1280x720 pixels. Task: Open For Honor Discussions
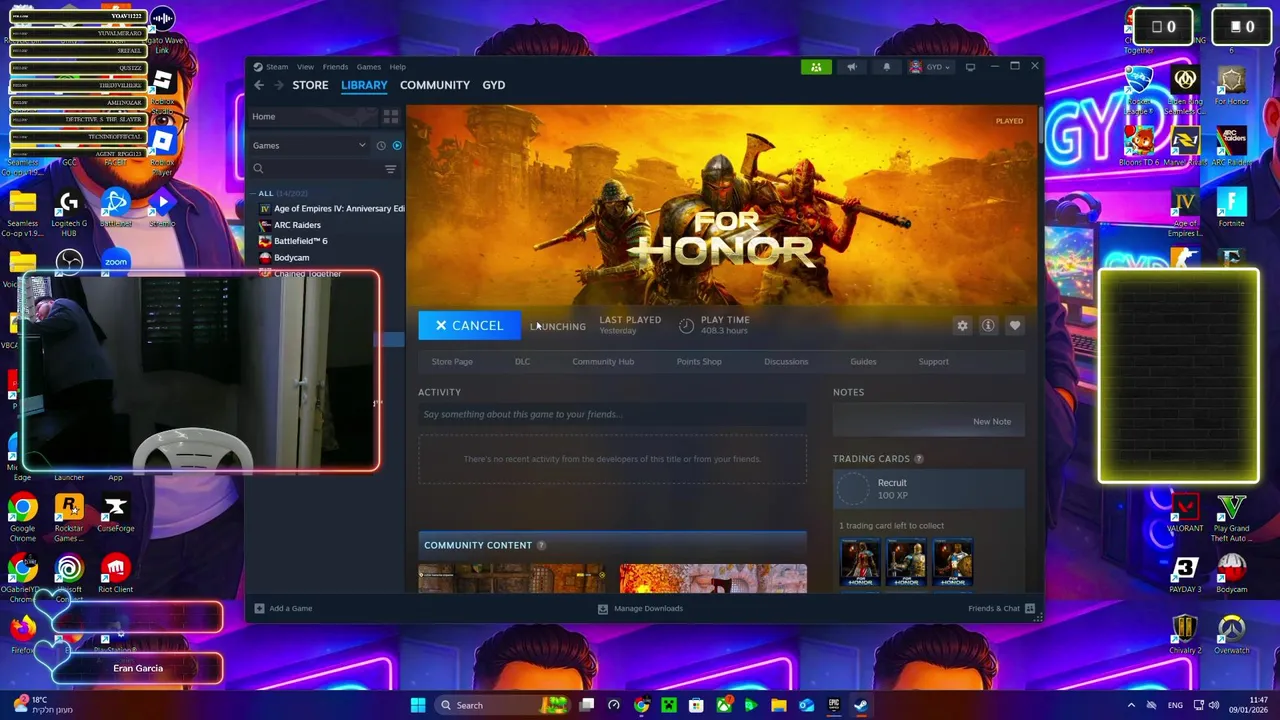point(786,361)
